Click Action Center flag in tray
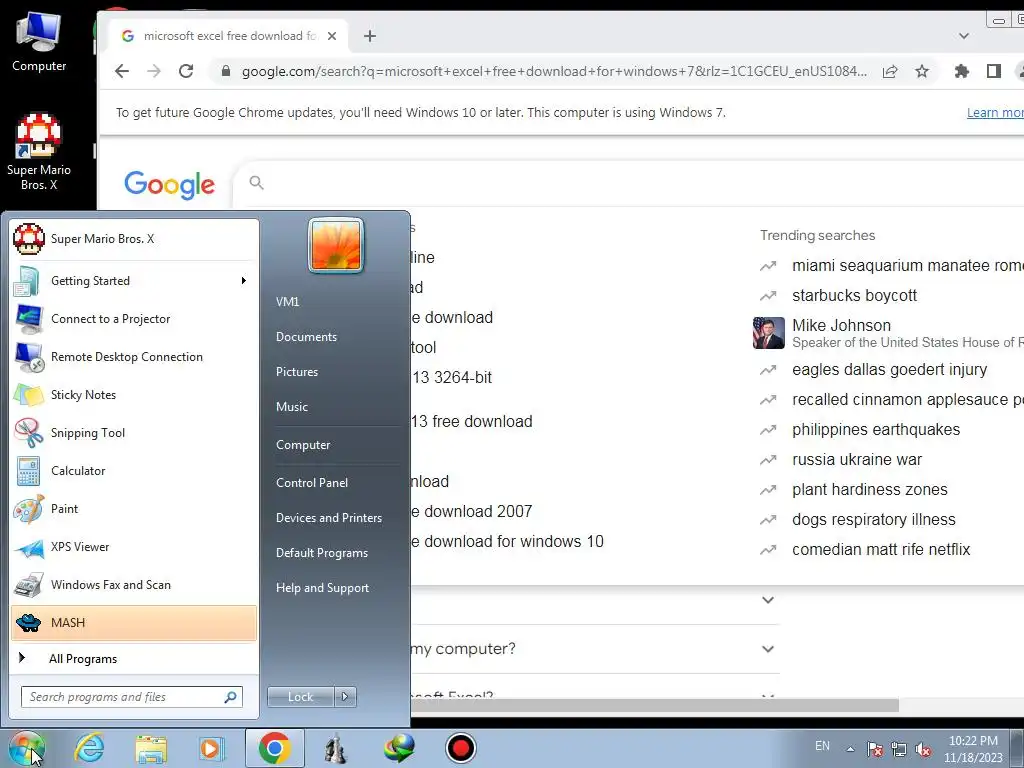The height and width of the screenshot is (768, 1024). coord(874,749)
